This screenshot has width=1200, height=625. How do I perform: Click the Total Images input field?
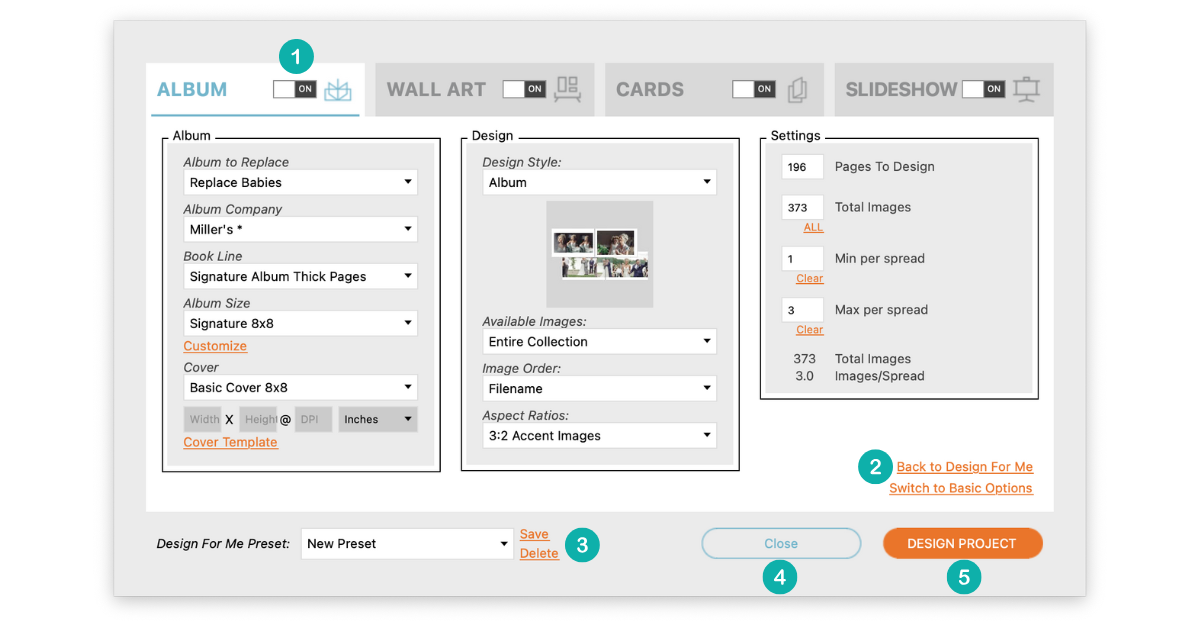click(x=803, y=207)
